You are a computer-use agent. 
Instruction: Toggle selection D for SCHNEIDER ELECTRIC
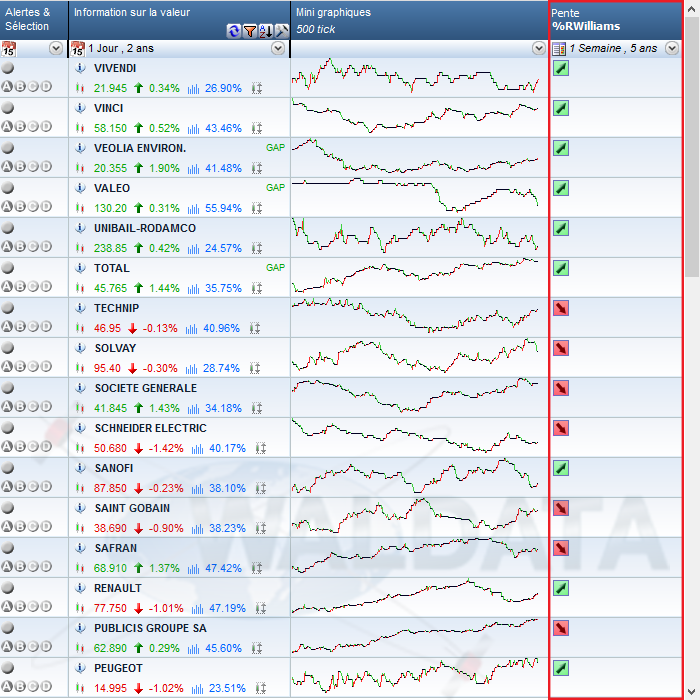click(46, 446)
